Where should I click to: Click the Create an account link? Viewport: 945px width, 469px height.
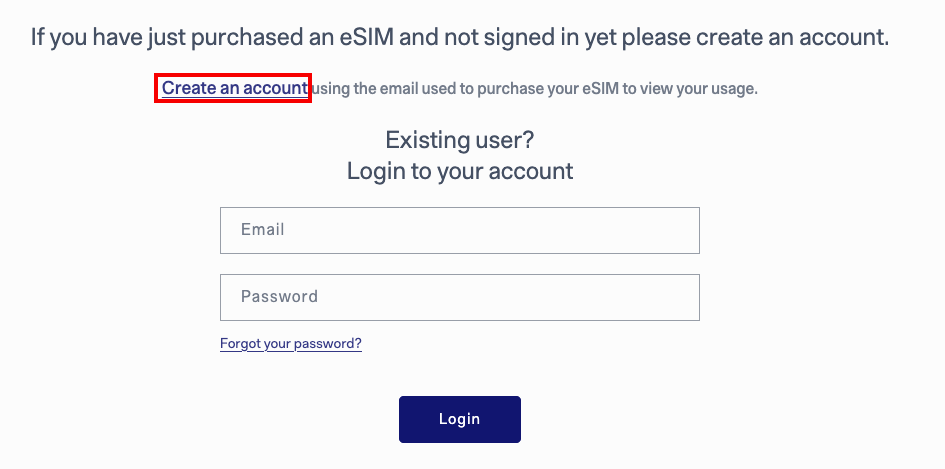(234, 88)
